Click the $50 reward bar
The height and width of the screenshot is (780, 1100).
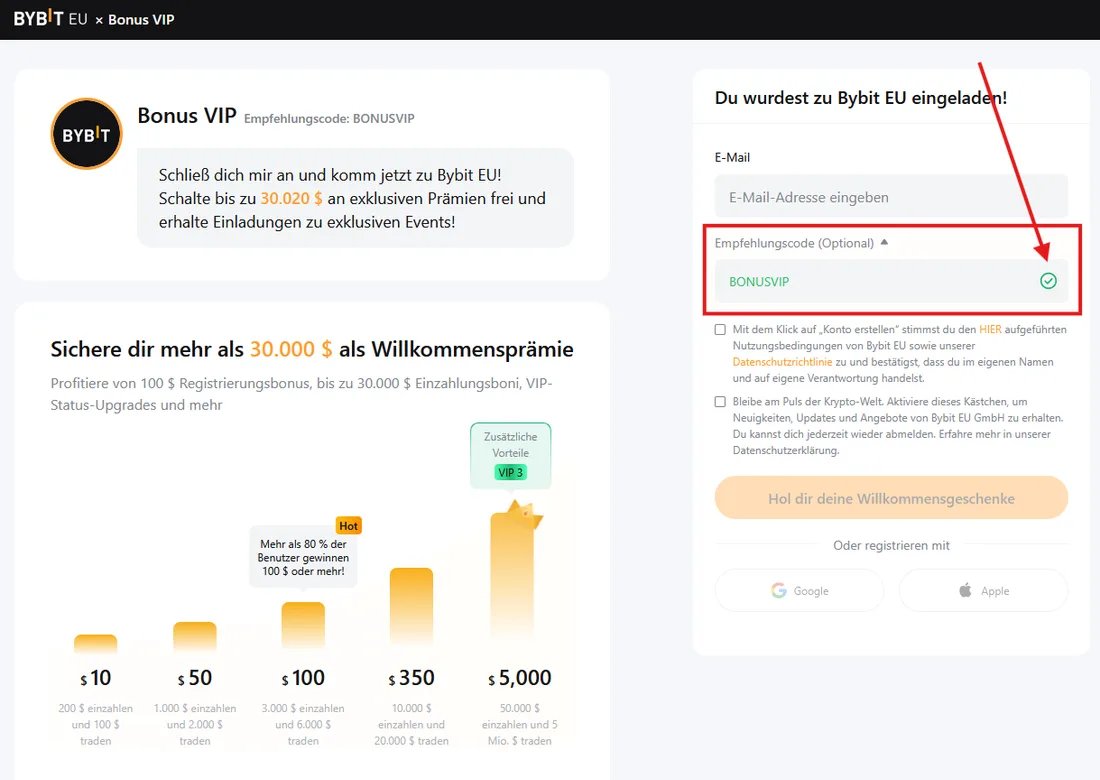pos(195,638)
